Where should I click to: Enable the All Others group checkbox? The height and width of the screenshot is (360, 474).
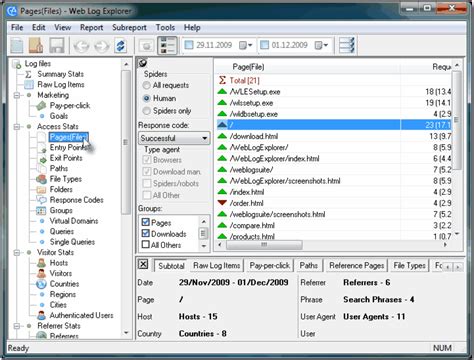pyautogui.click(x=145, y=245)
